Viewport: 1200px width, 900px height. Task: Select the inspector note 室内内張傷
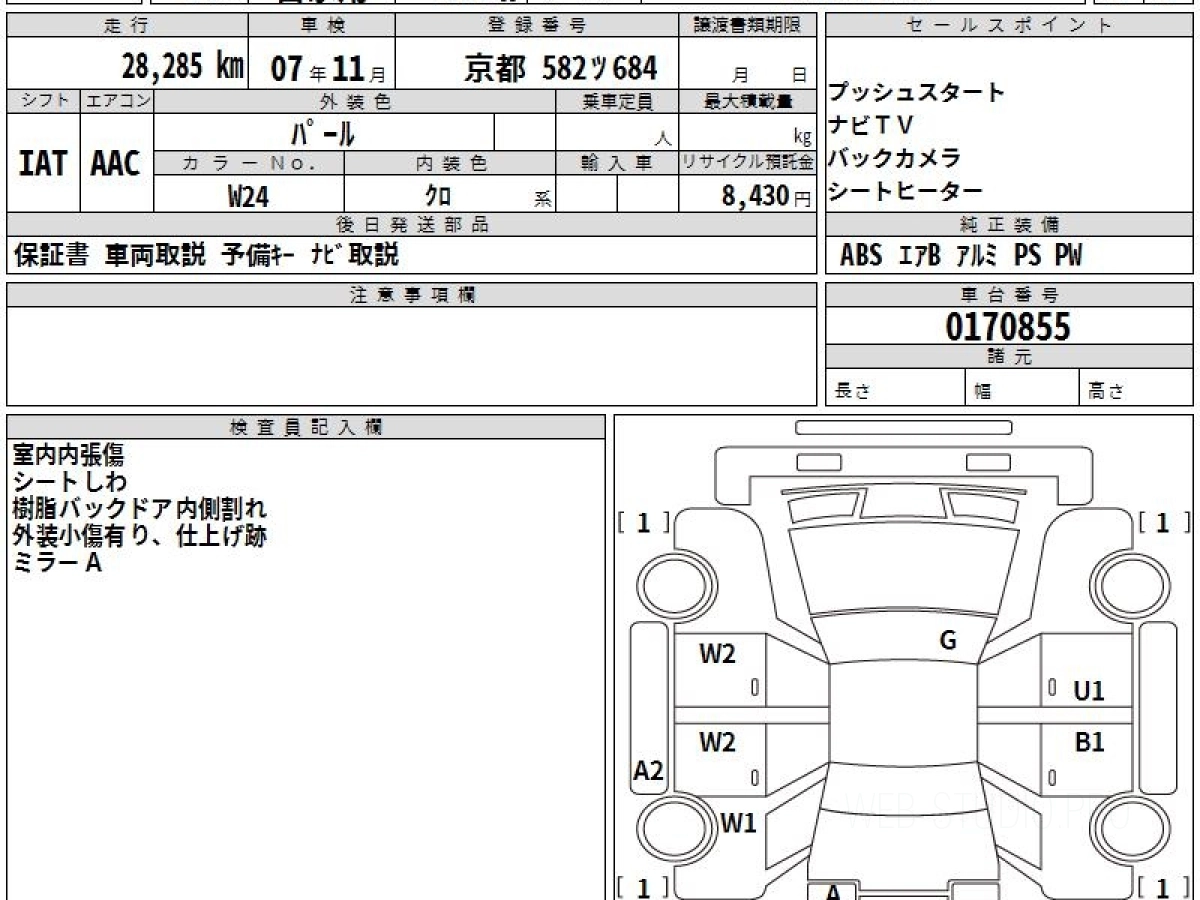pyautogui.click(x=68, y=455)
